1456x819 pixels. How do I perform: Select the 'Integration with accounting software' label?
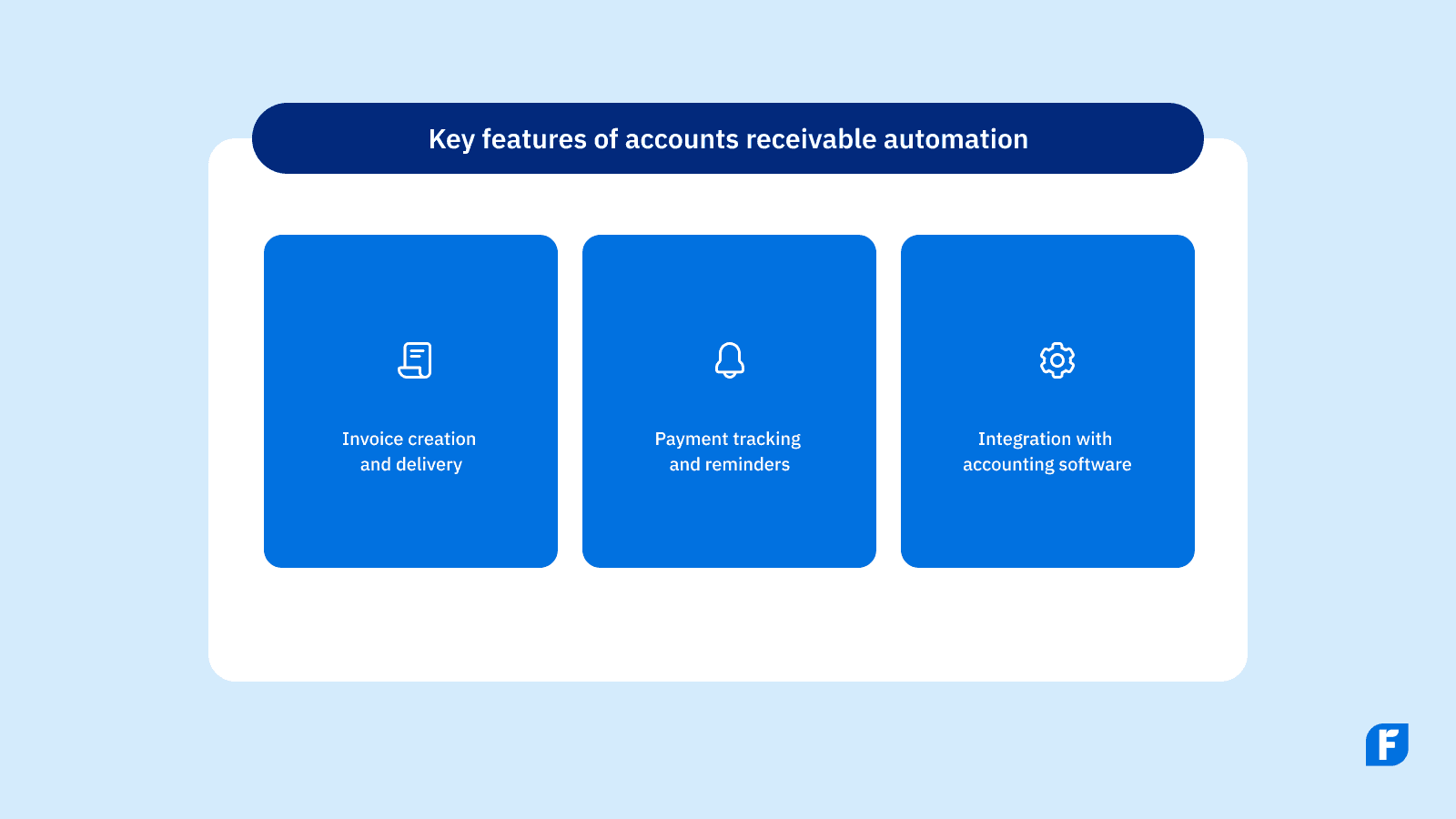coord(1046,451)
